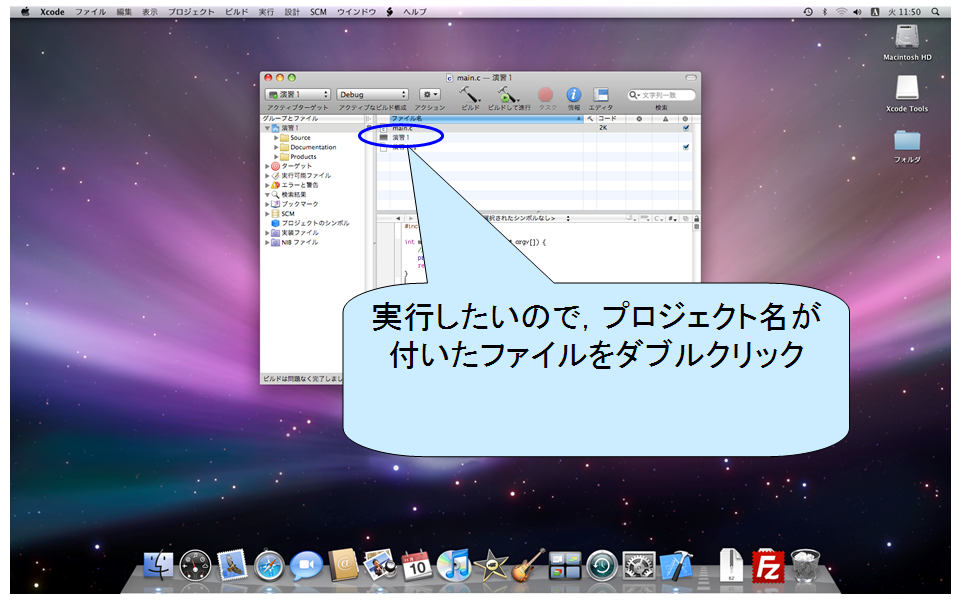Launch FileZilla from the Dock
This screenshot has width=956, height=602.
(768, 567)
